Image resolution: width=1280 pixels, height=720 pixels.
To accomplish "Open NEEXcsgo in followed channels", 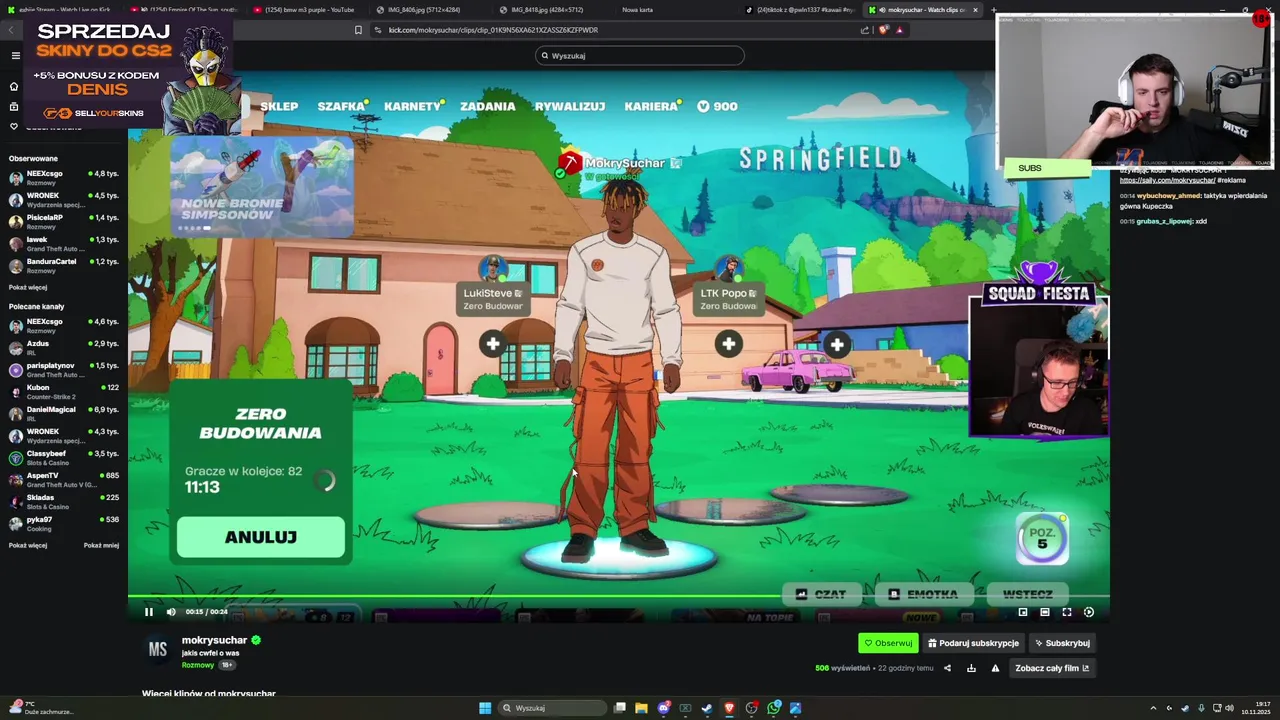I will tap(63, 177).
